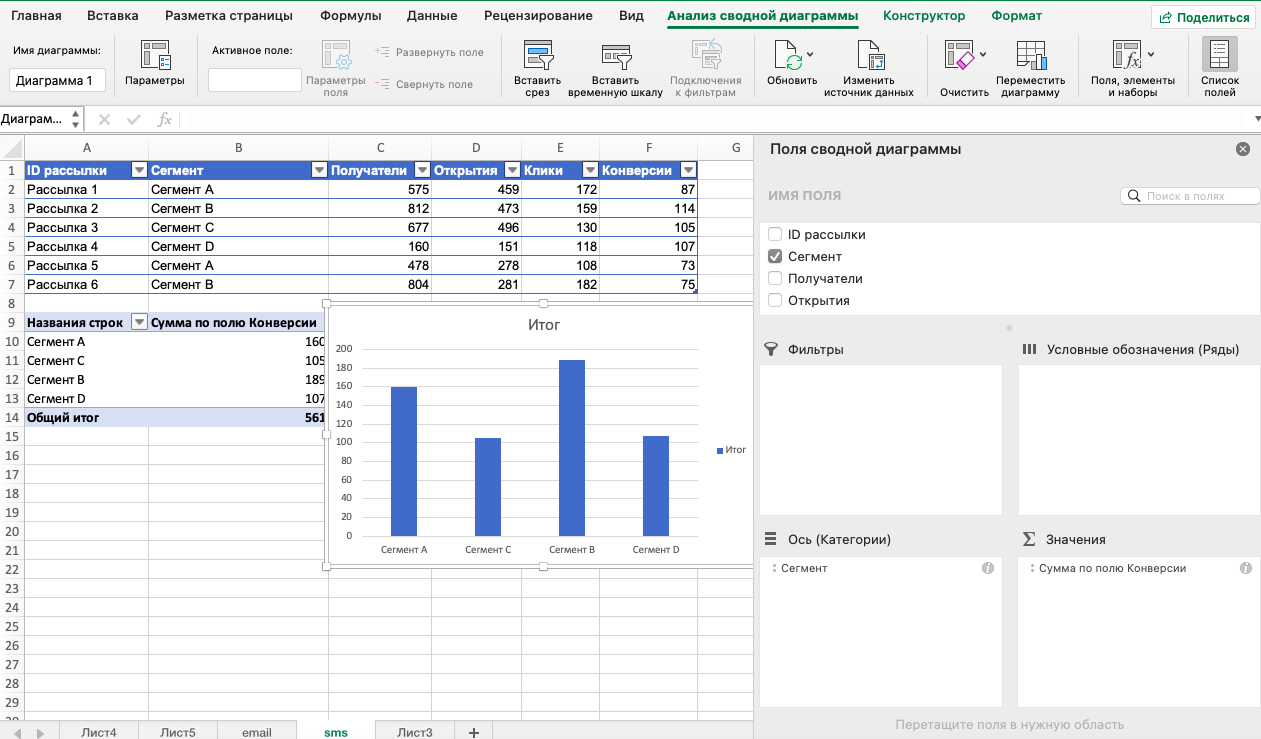The image size is (1261, 739).
Task: Check the Получатели field checkbox
Action: click(775, 278)
